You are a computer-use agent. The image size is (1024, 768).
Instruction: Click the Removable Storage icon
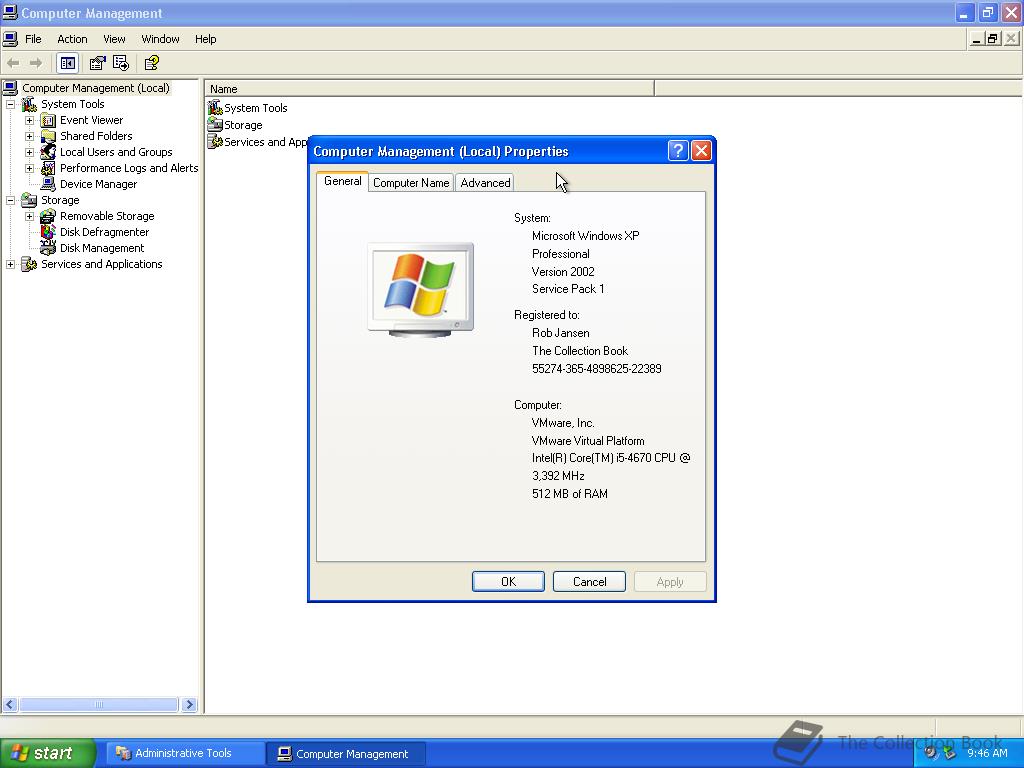coord(48,216)
